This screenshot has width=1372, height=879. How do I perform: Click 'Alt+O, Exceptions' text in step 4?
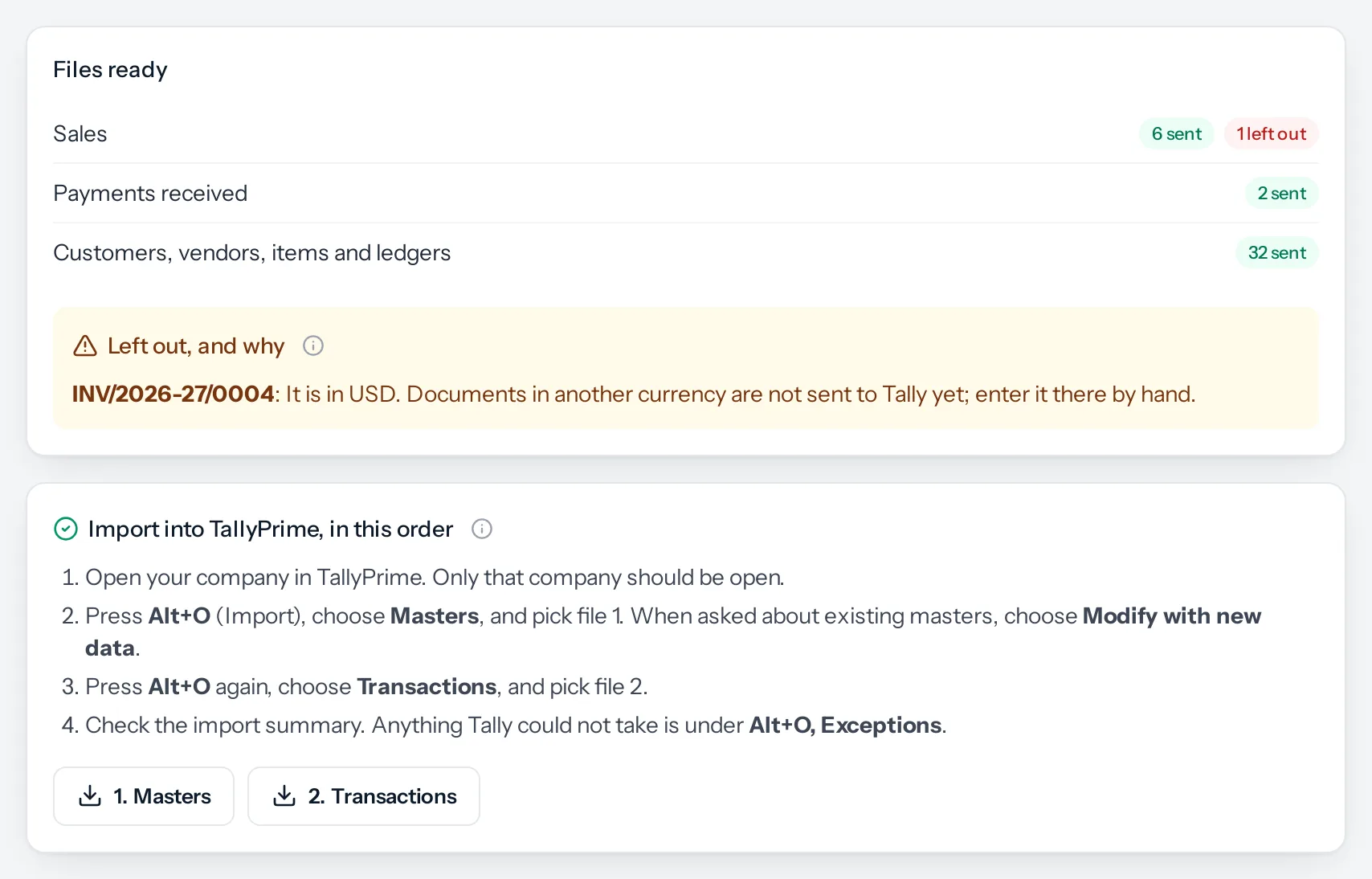point(845,725)
